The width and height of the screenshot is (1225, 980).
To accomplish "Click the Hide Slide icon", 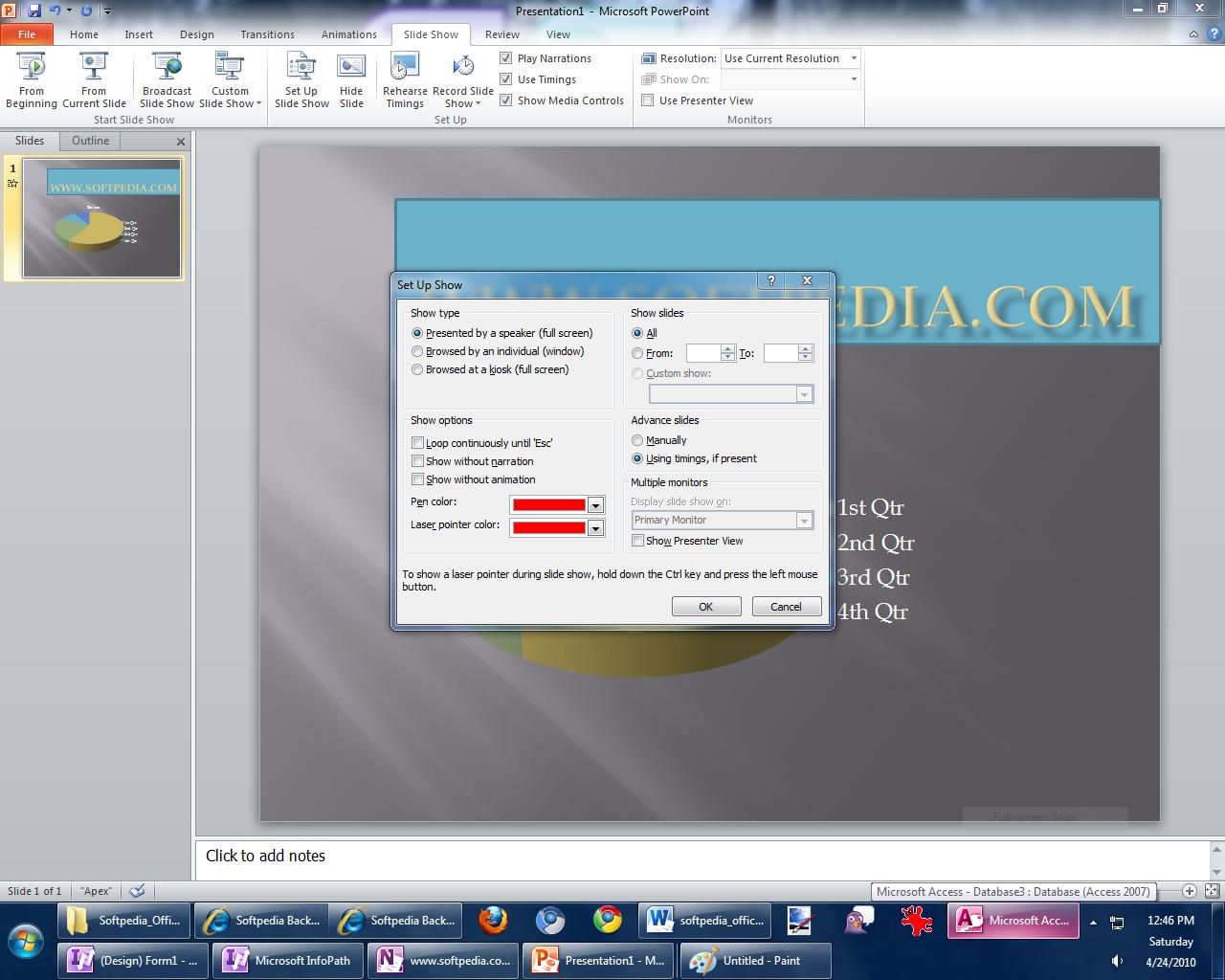I will pos(351,67).
